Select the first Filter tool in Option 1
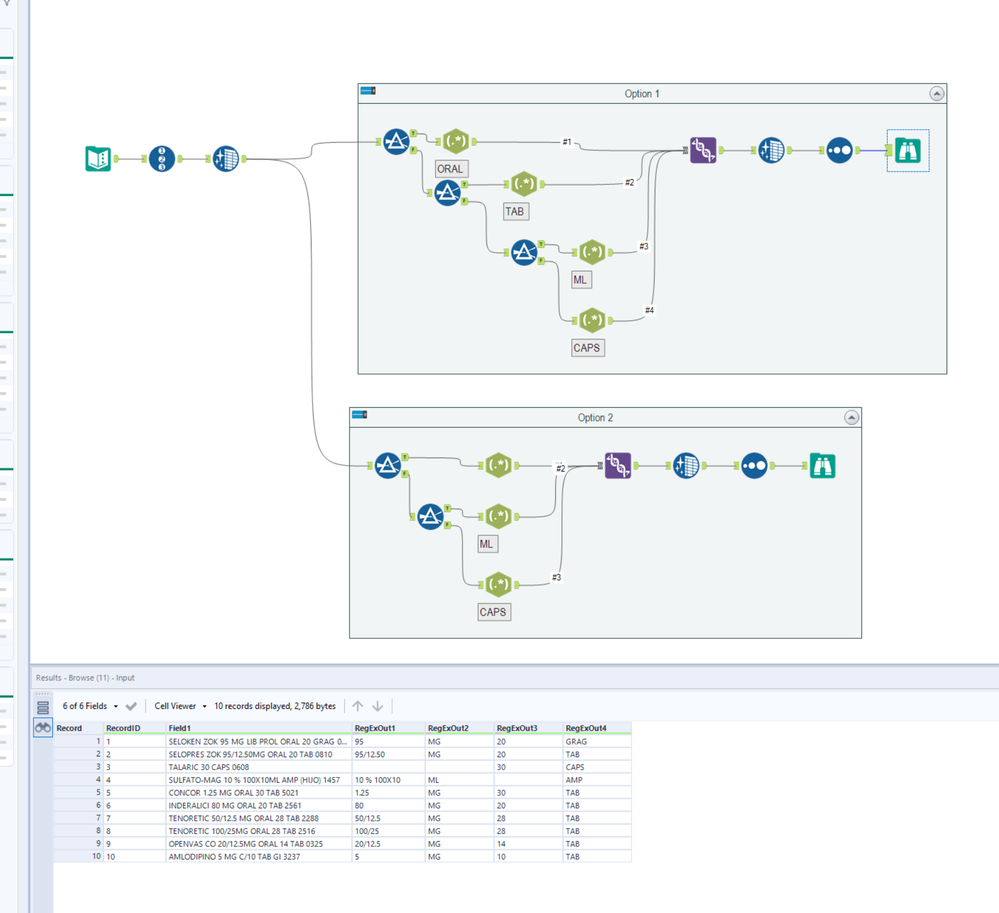Viewport: 999px width, 913px height. point(396,141)
